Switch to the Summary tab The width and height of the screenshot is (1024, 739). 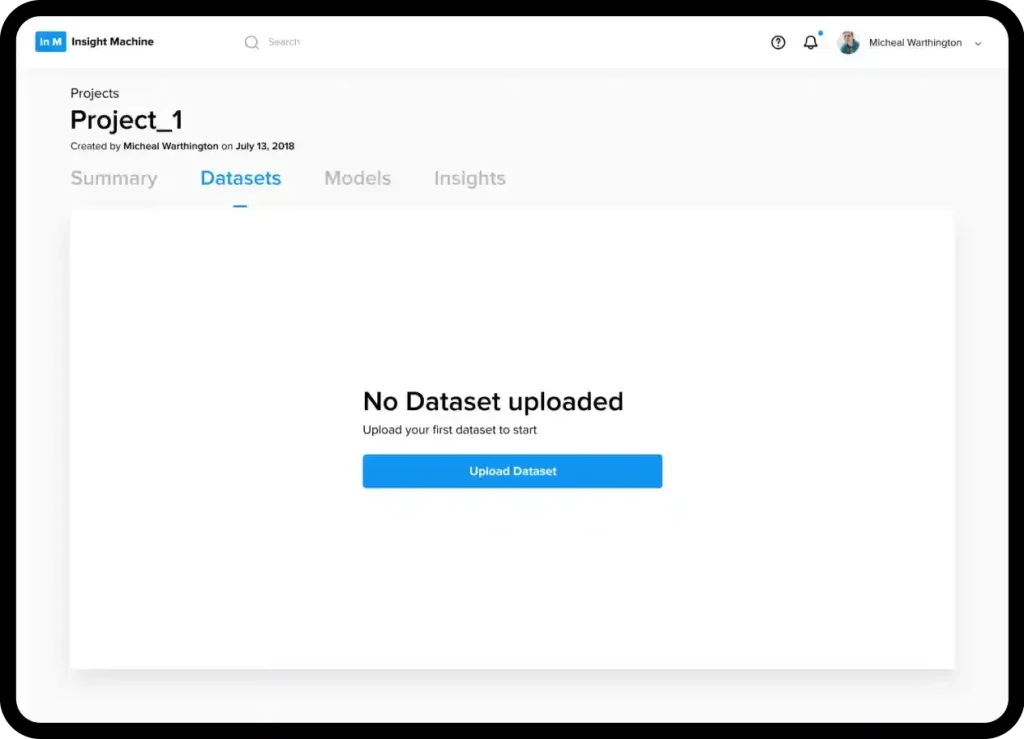pos(114,179)
